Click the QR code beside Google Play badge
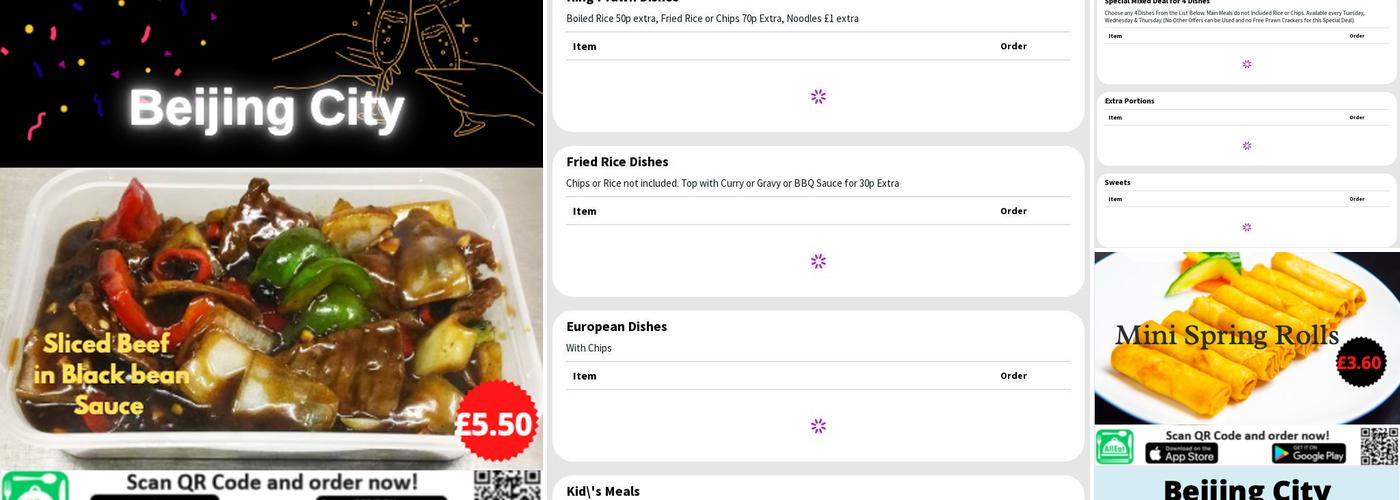1400x500 pixels. (x=1379, y=446)
